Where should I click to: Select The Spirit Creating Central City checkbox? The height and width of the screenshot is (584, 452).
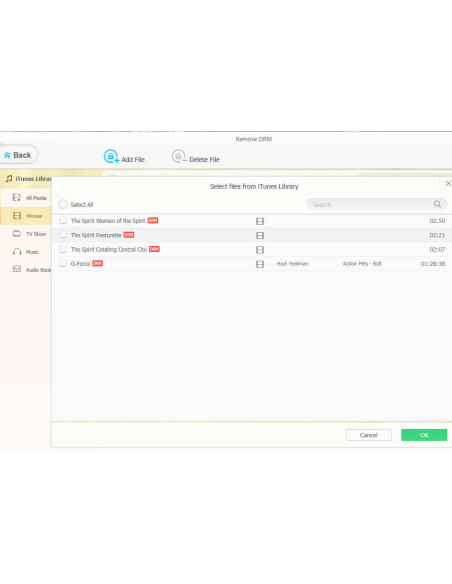[x=63, y=249]
